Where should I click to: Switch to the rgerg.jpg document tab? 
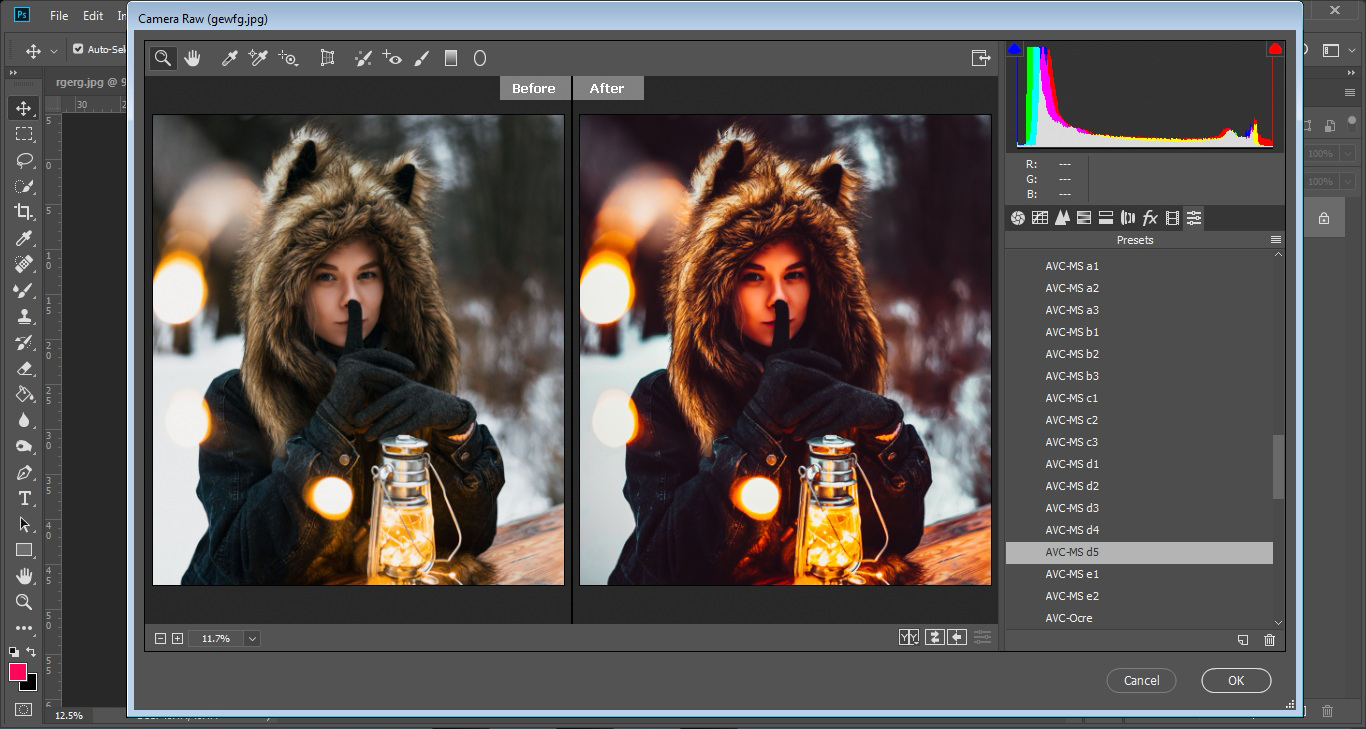pos(91,83)
